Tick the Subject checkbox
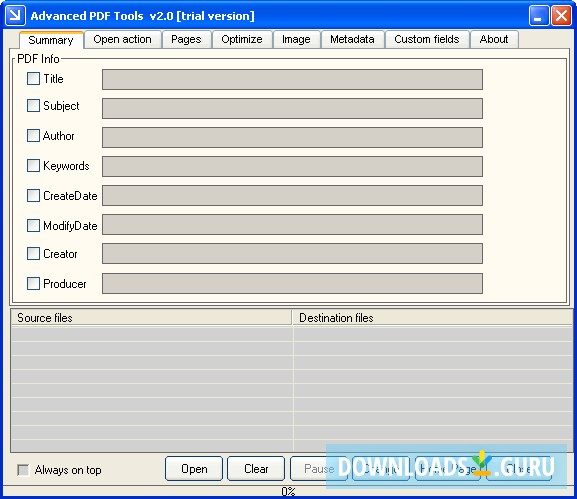577x499 pixels. coord(33,106)
